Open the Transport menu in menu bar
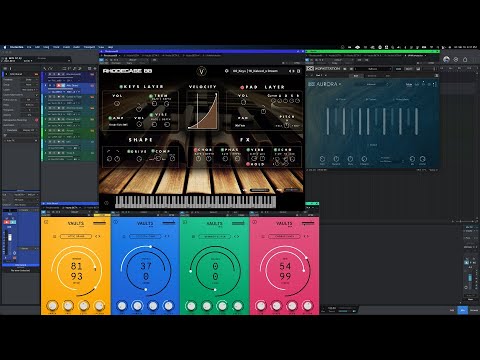This screenshot has height=360, width=480. pyautogui.click(x=89, y=47)
